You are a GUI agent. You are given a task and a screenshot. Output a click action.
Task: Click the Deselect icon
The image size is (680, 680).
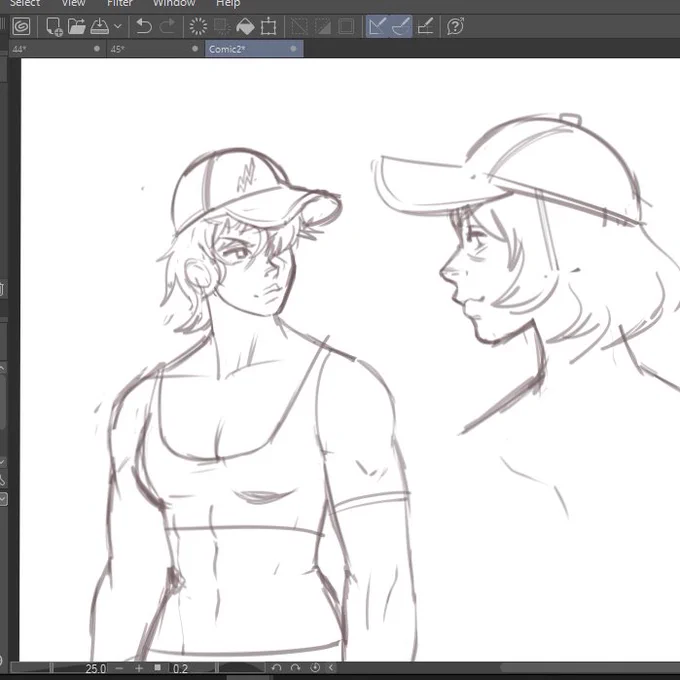coord(299,26)
